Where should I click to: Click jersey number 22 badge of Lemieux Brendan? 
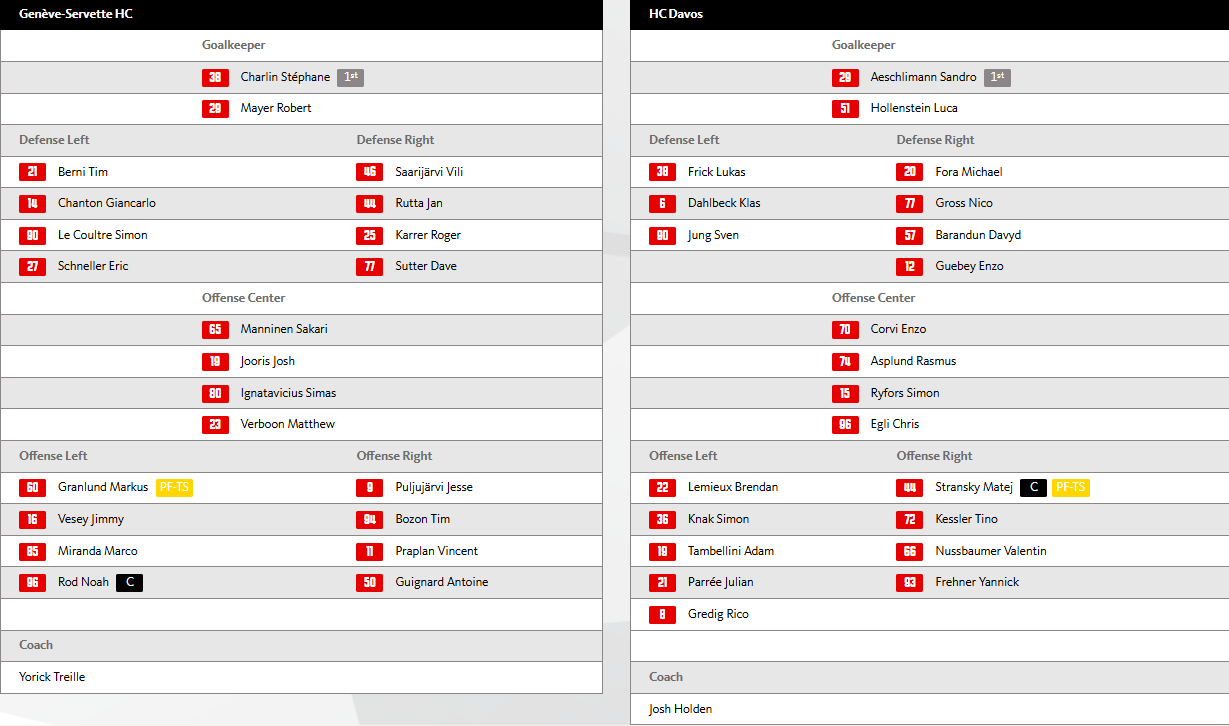click(662, 487)
